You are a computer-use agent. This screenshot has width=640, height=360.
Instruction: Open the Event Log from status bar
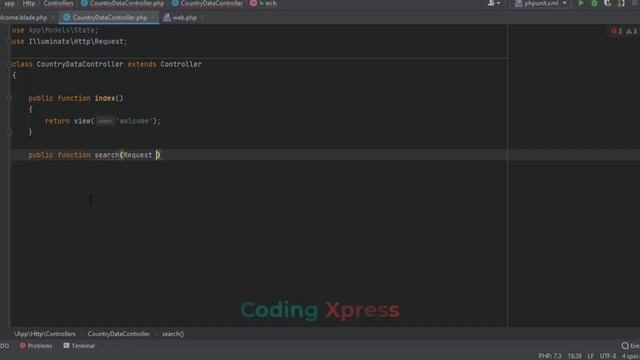630,346
